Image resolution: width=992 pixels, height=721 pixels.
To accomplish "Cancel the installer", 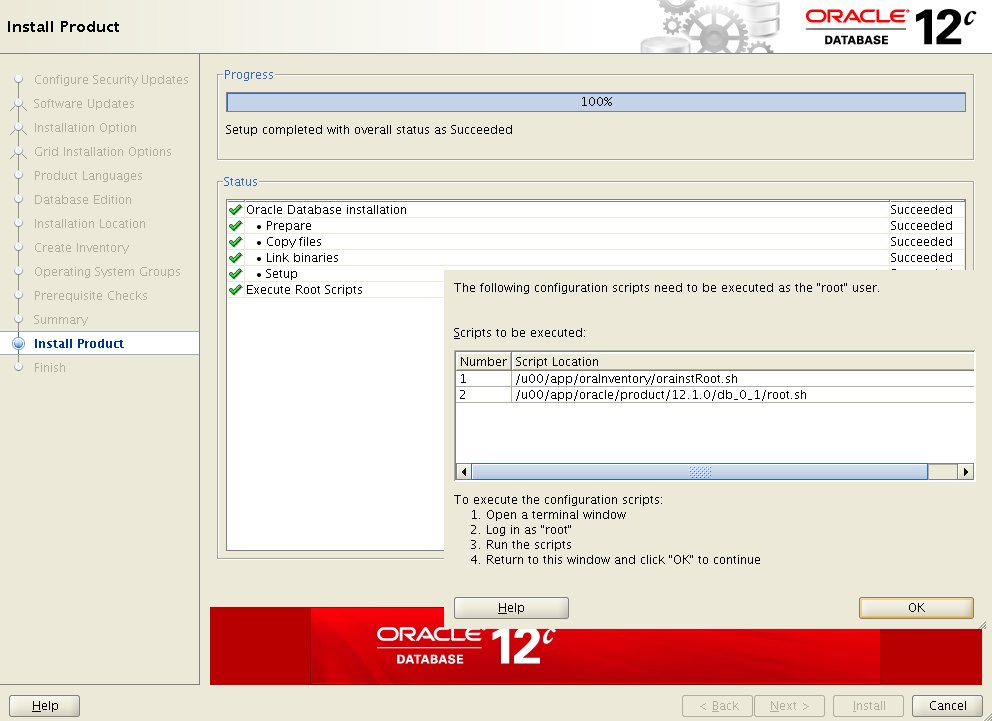I will pos(940,705).
